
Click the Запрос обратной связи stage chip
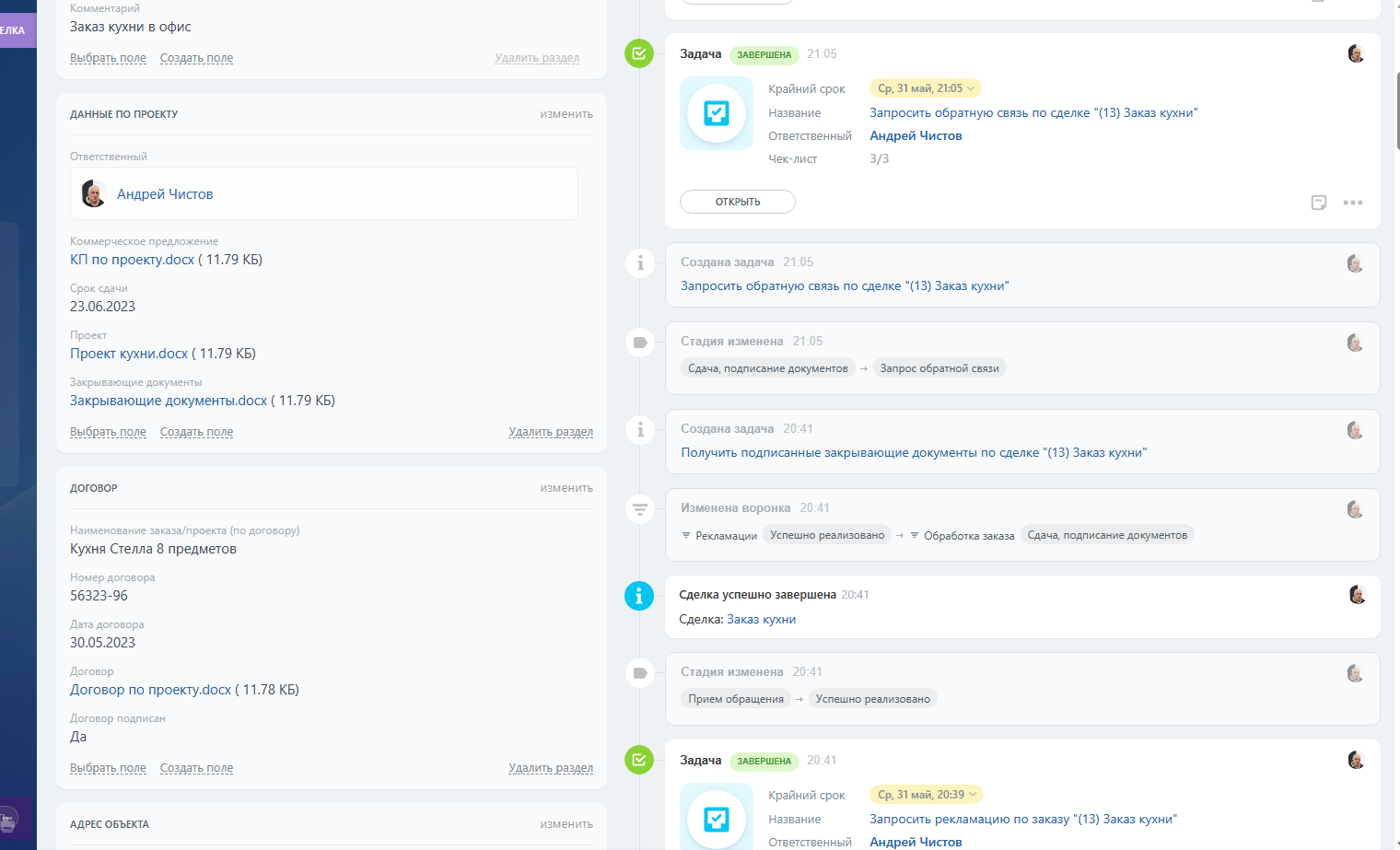939,368
